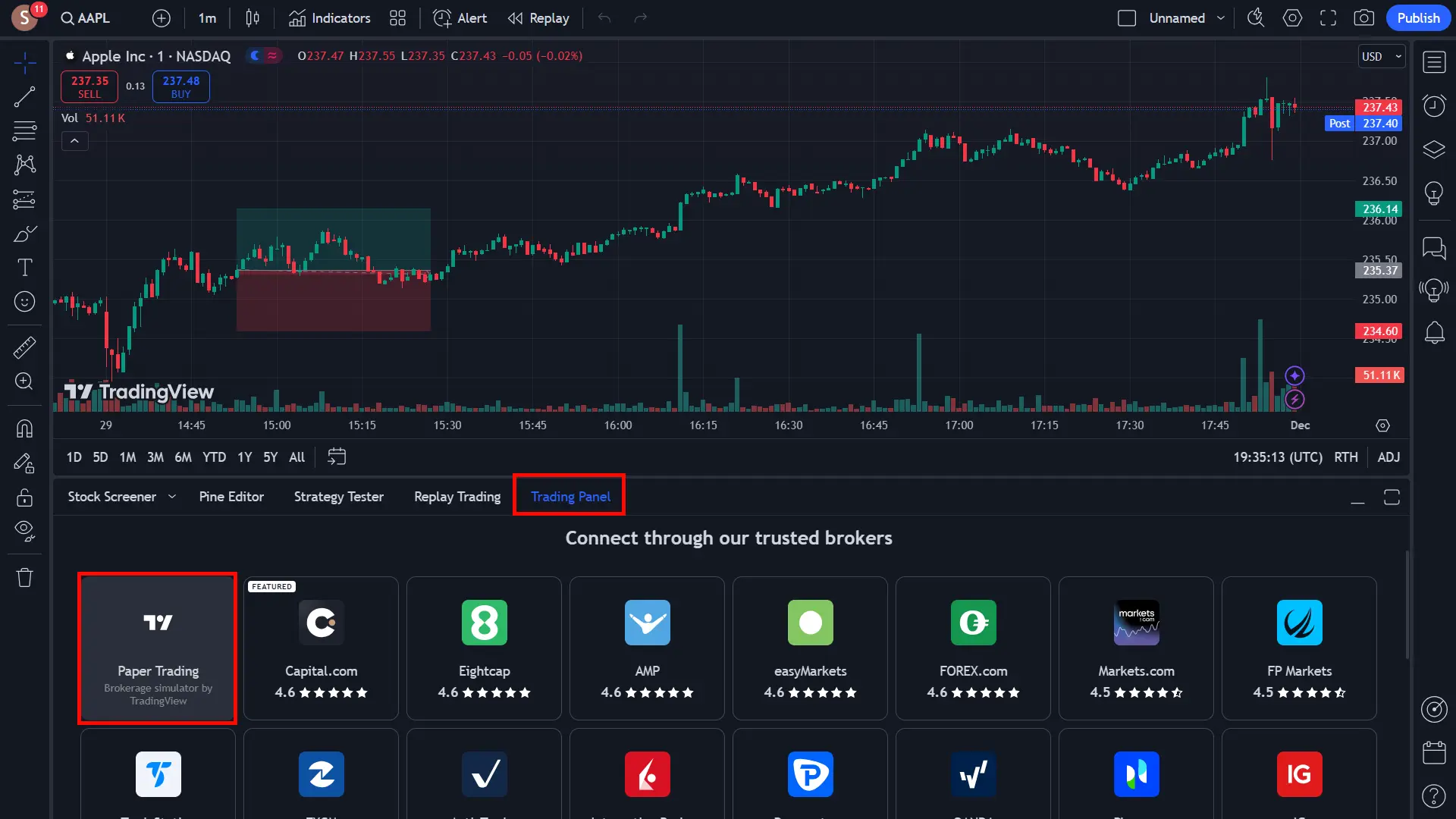
Task: Open the 19:35:13 (UTC) timezone menu
Action: (x=1278, y=457)
